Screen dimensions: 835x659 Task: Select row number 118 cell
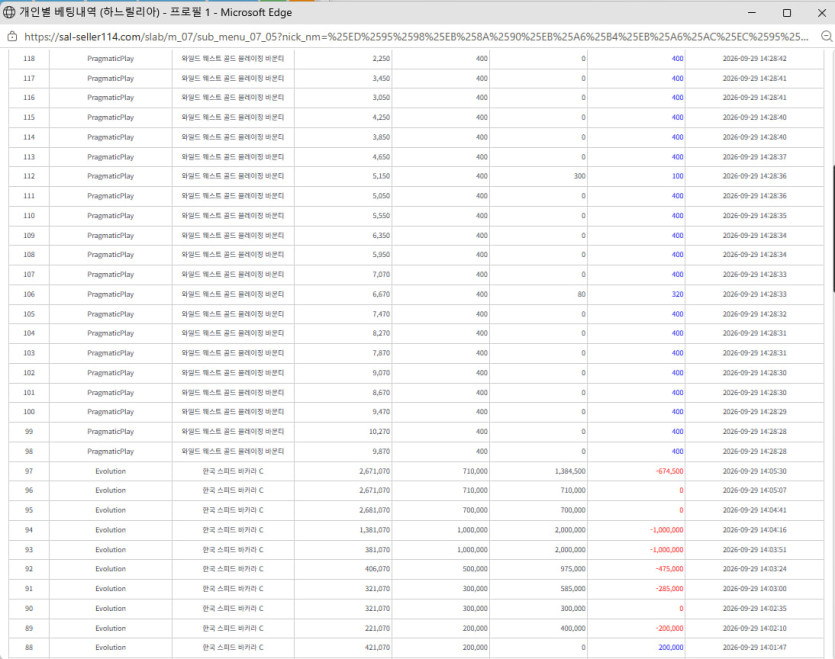click(x=29, y=59)
